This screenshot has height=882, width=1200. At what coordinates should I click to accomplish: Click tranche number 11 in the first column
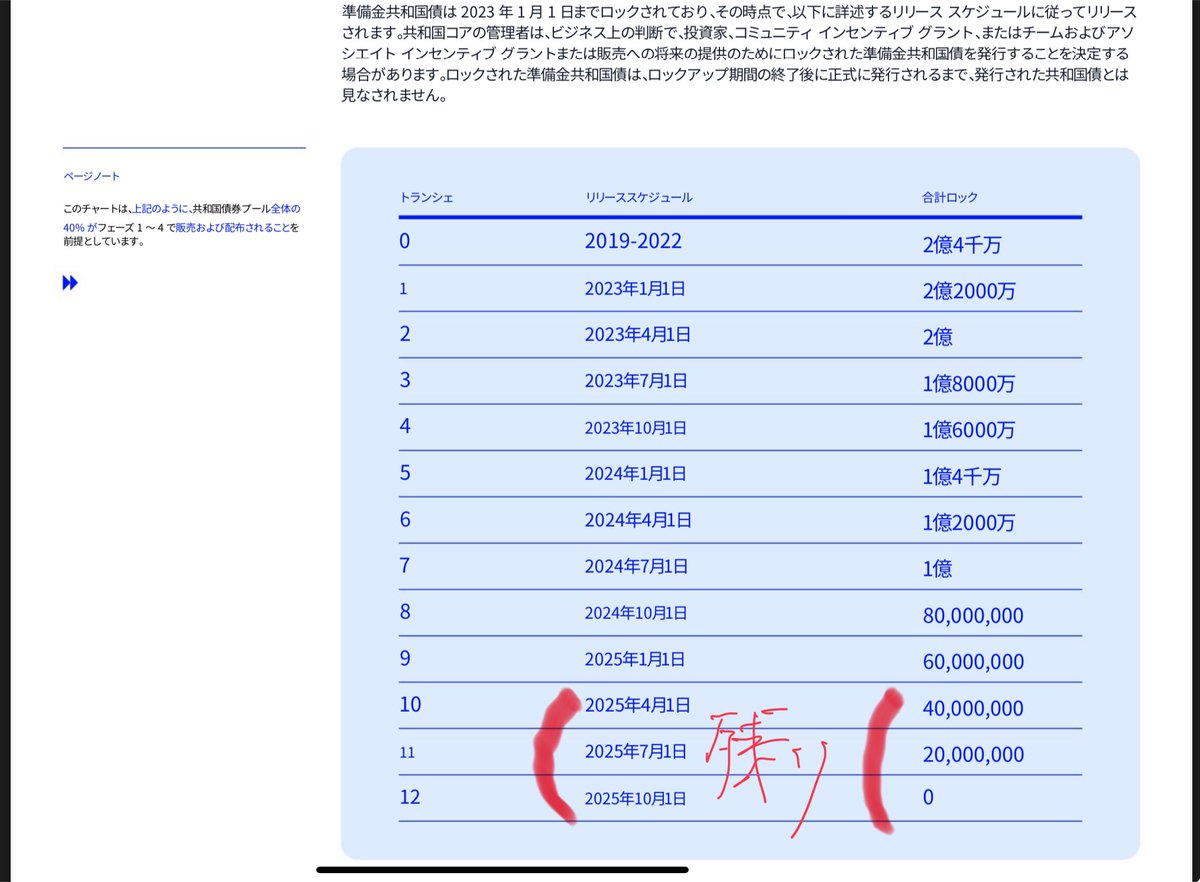tap(407, 751)
